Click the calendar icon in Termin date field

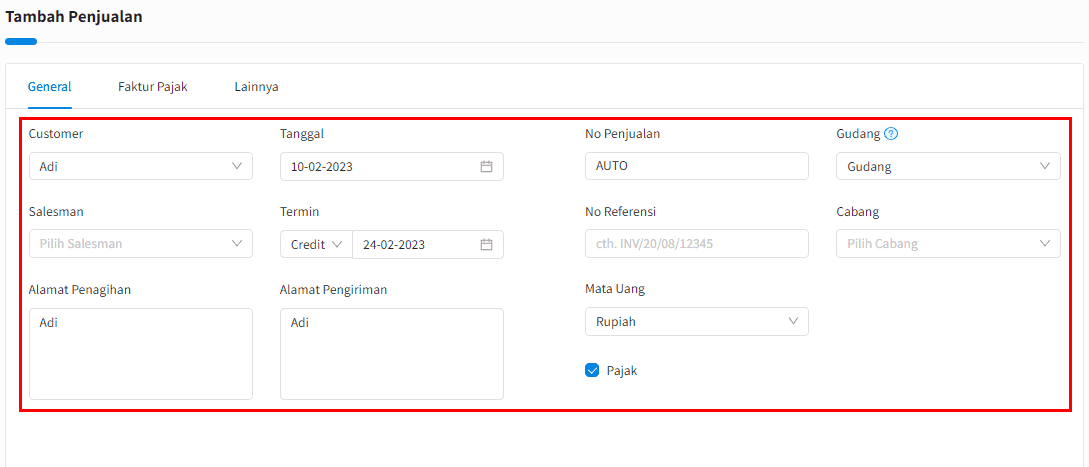tap(486, 245)
